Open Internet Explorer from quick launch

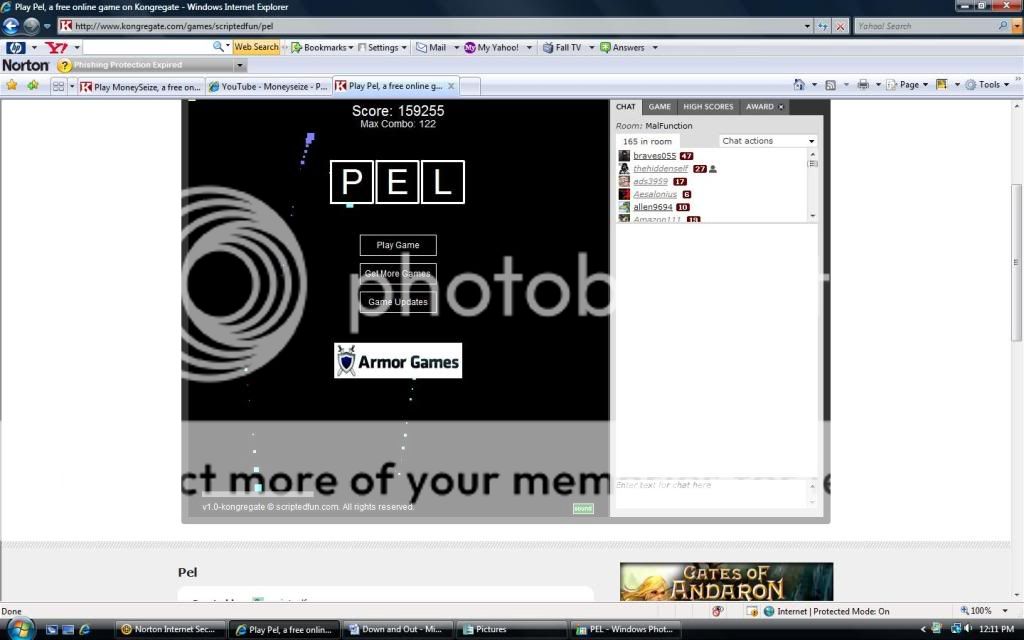click(84, 630)
